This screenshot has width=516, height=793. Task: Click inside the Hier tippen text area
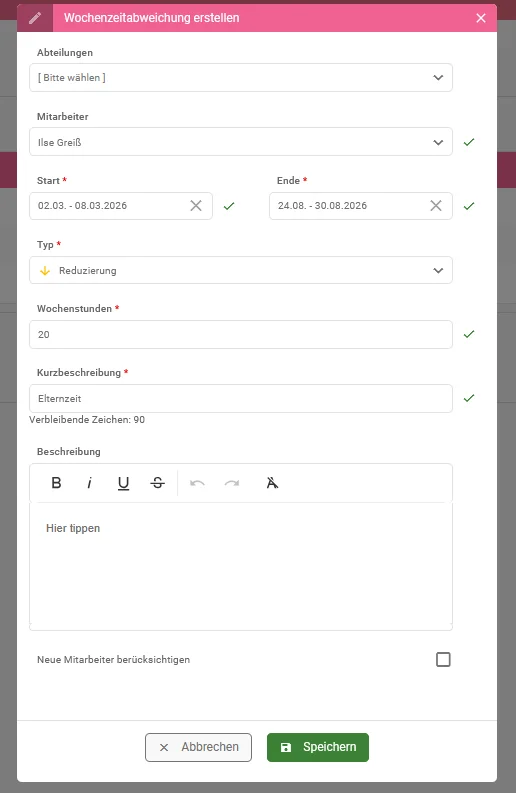click(x=241, y=566)
